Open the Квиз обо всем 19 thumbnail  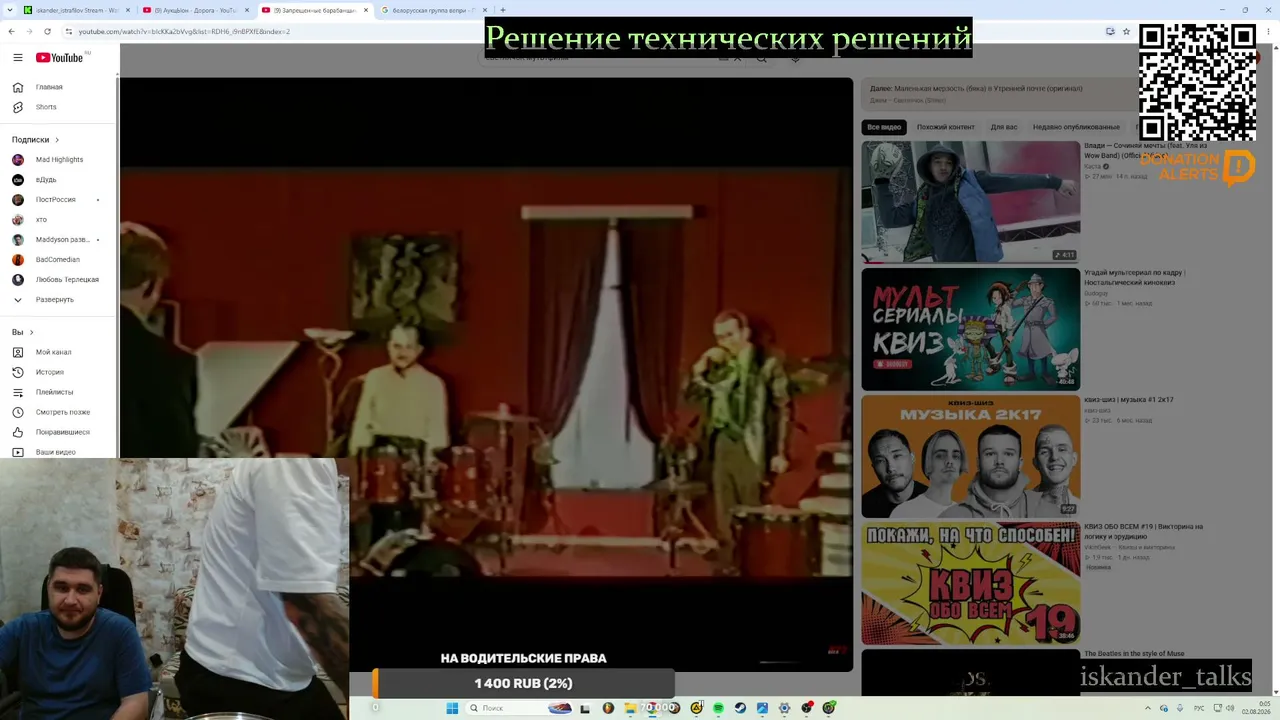coord(971,583)
